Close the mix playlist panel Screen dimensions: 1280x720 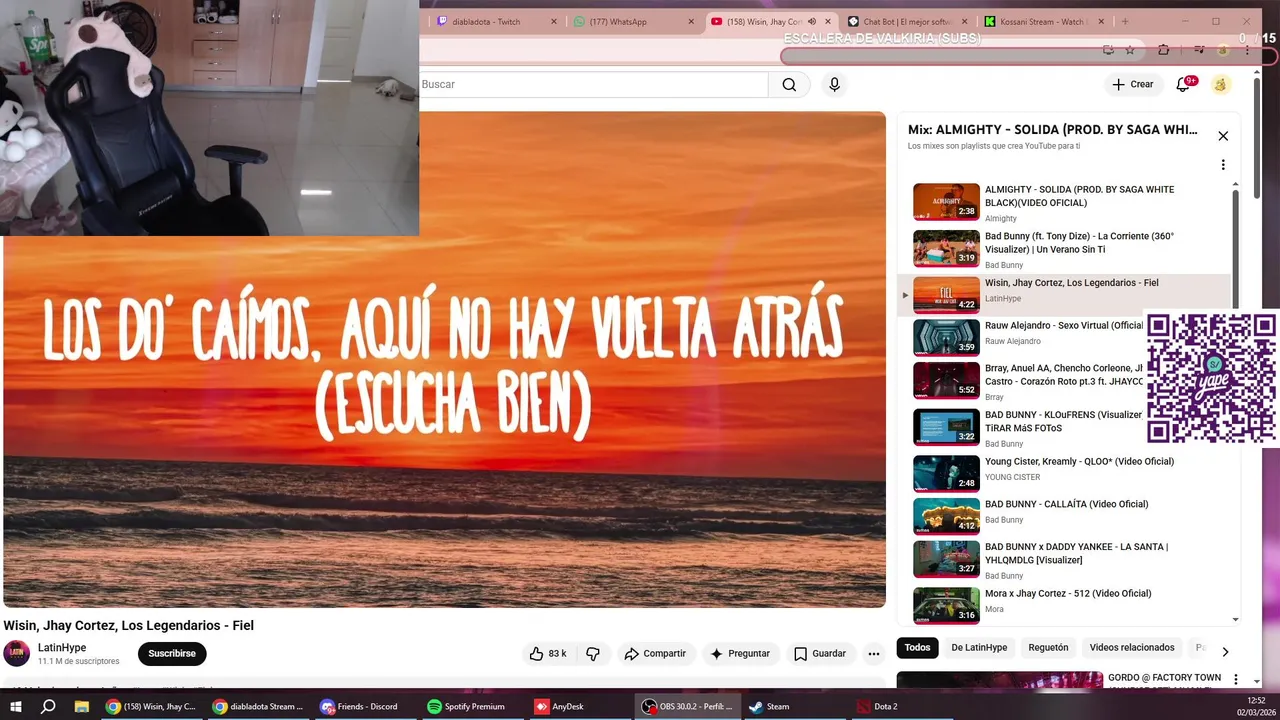[x=1222, y=136]
